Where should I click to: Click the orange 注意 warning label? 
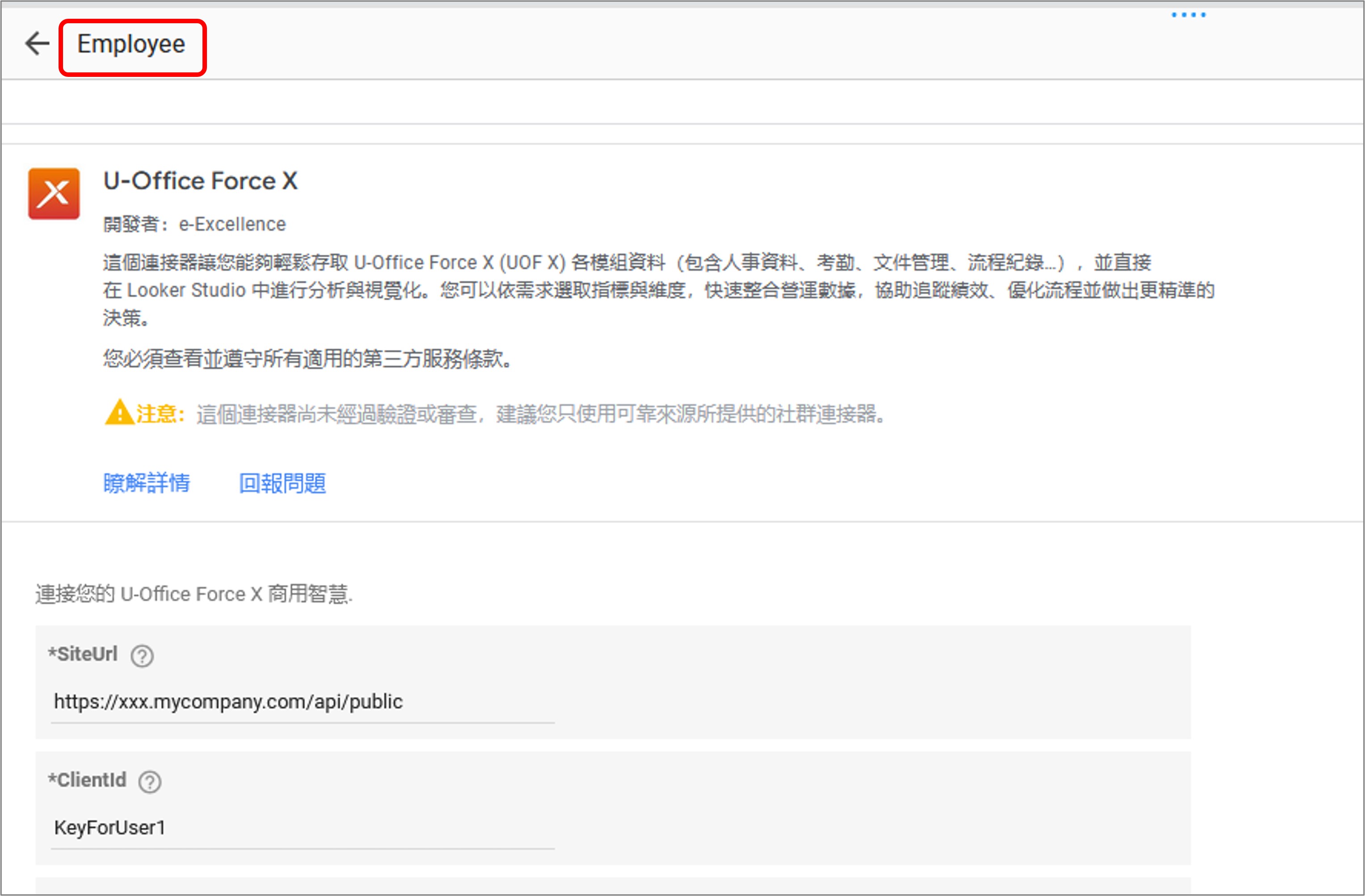[x=160, y=413]
